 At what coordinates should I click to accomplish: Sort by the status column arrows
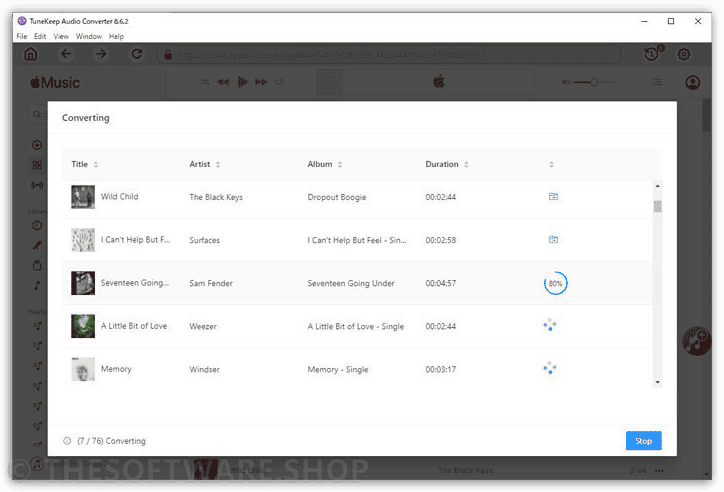[x=551, y=164]
